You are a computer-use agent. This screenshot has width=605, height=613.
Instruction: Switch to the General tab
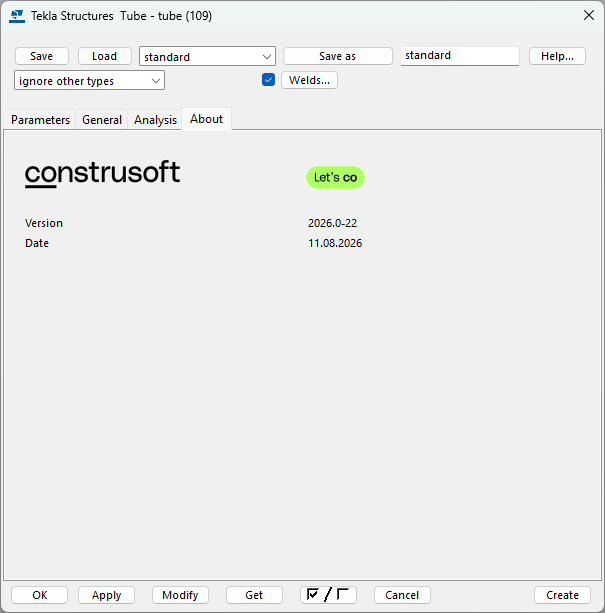tap(102, 120)
